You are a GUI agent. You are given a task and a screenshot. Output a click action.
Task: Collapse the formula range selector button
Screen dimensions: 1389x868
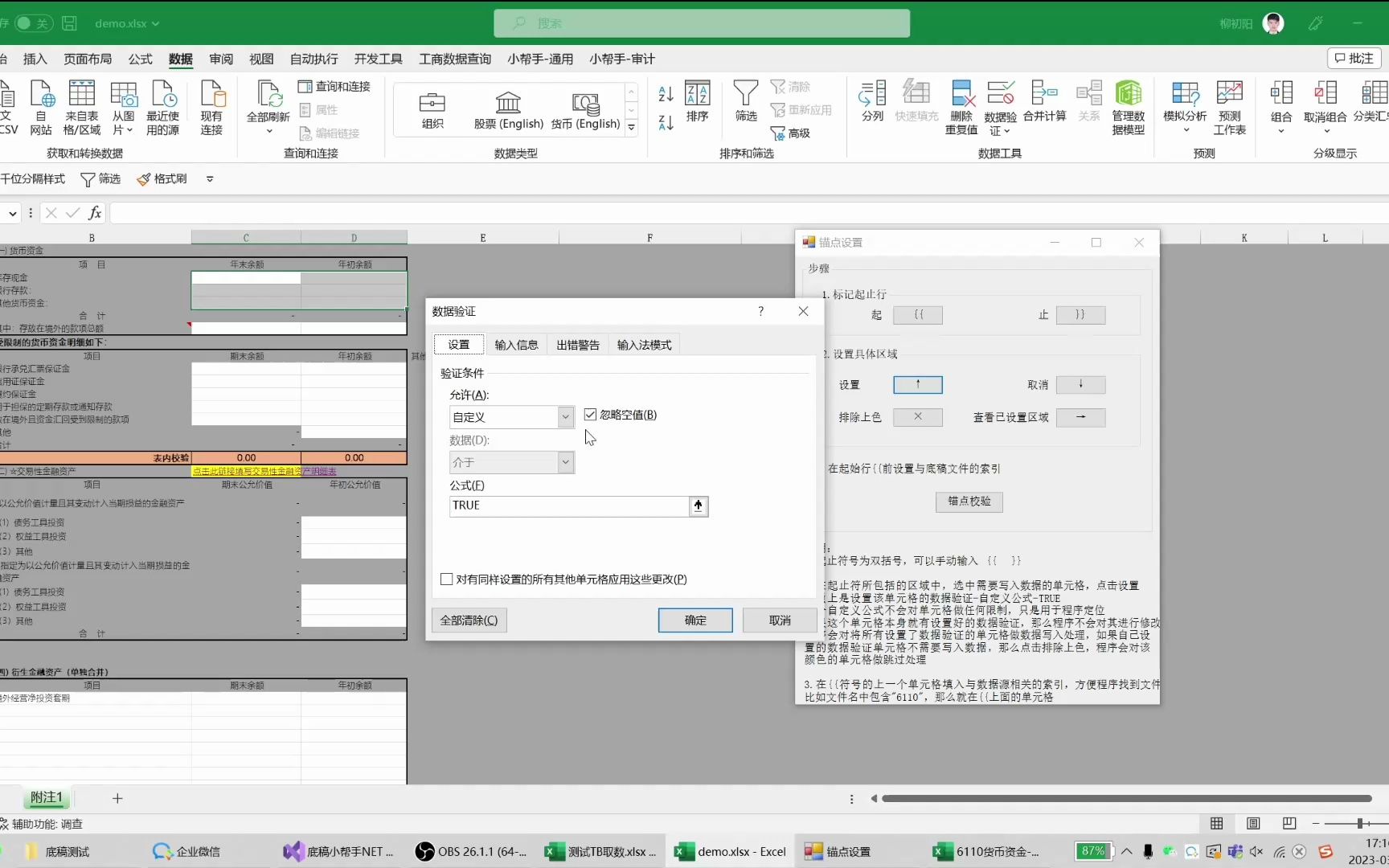coord(699,506)
